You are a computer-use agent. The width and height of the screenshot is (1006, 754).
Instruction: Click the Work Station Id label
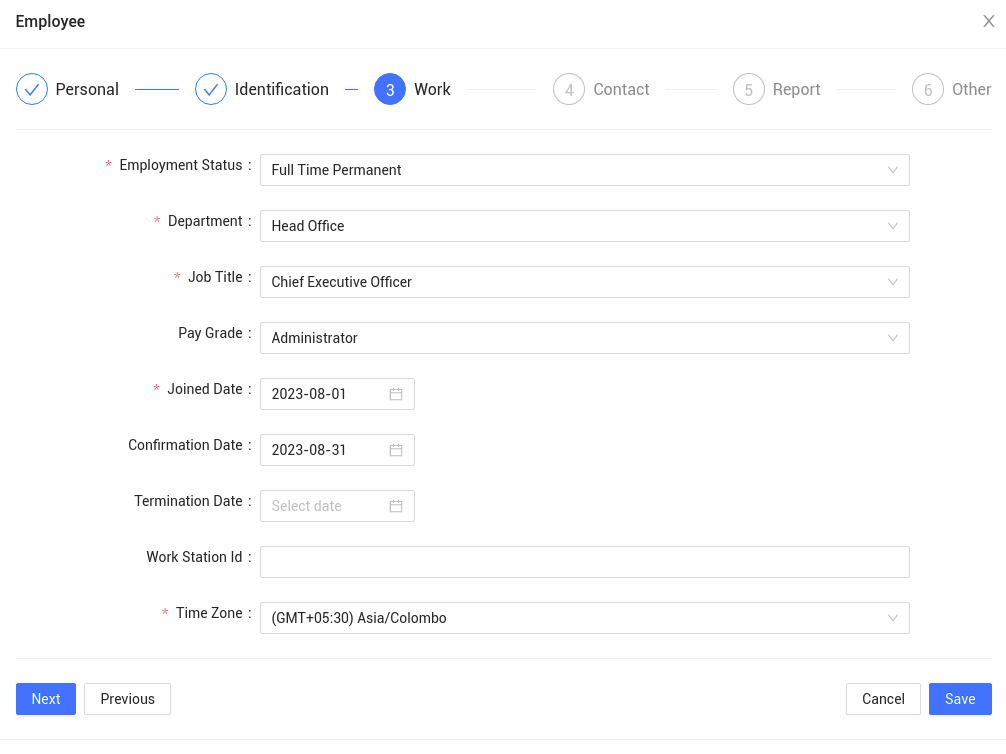pyautogui.click(x=194, y=557)
